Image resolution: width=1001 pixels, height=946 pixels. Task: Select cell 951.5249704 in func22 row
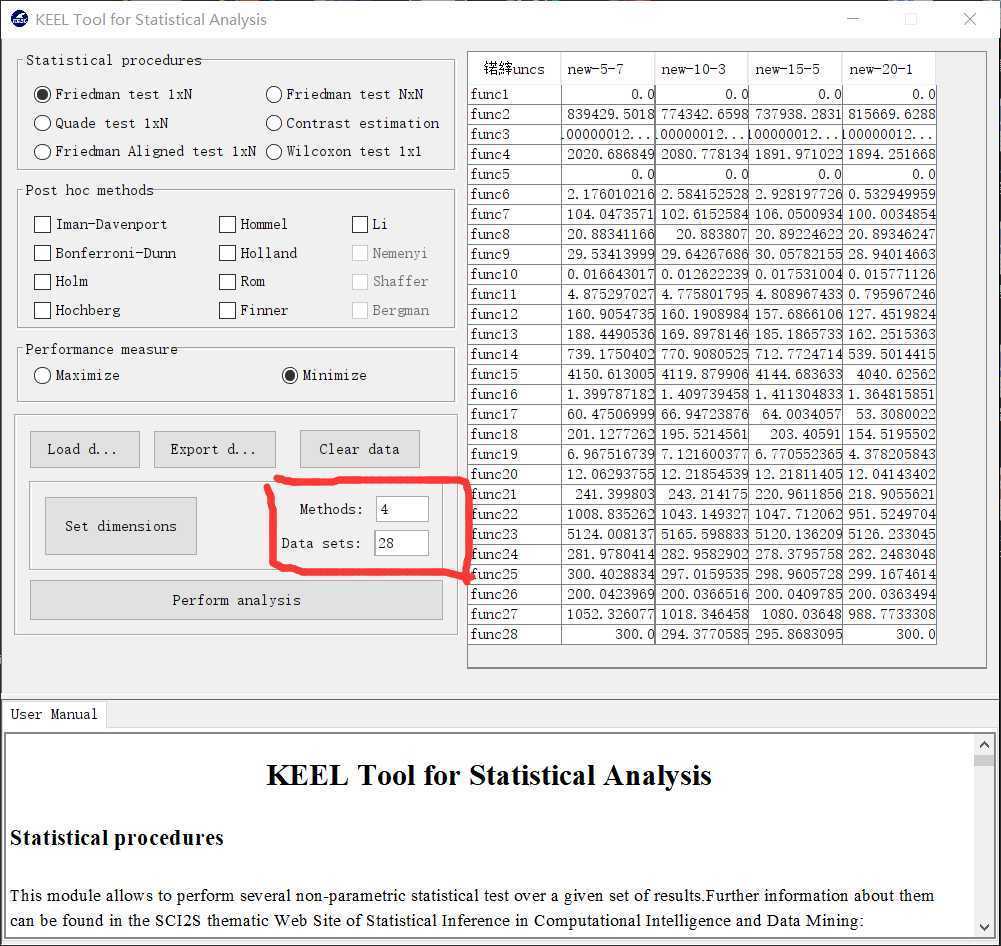pyautogui.click(x=890, y=514)
